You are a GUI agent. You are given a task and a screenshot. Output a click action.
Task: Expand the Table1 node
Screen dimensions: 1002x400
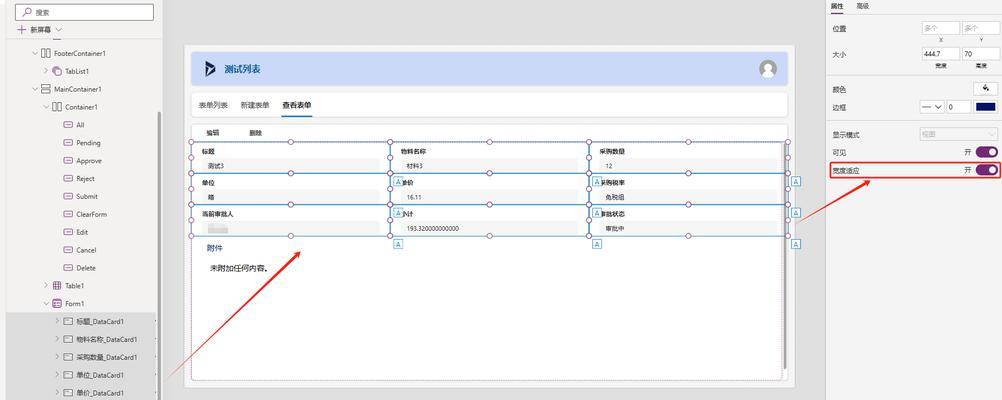[x=46, y=286]
